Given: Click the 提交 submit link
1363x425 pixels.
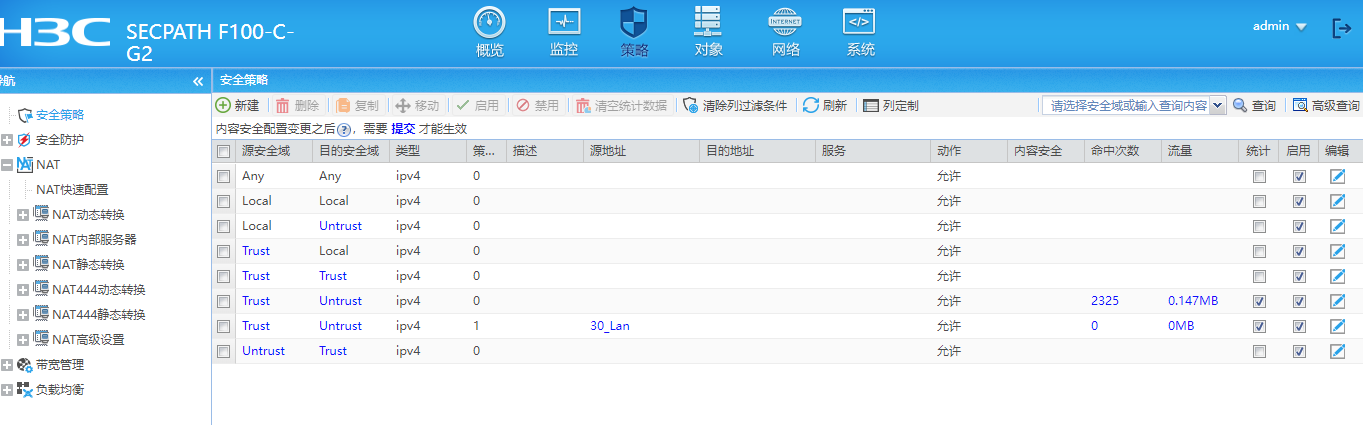Looking at the screenshot, I should point(403,129).
